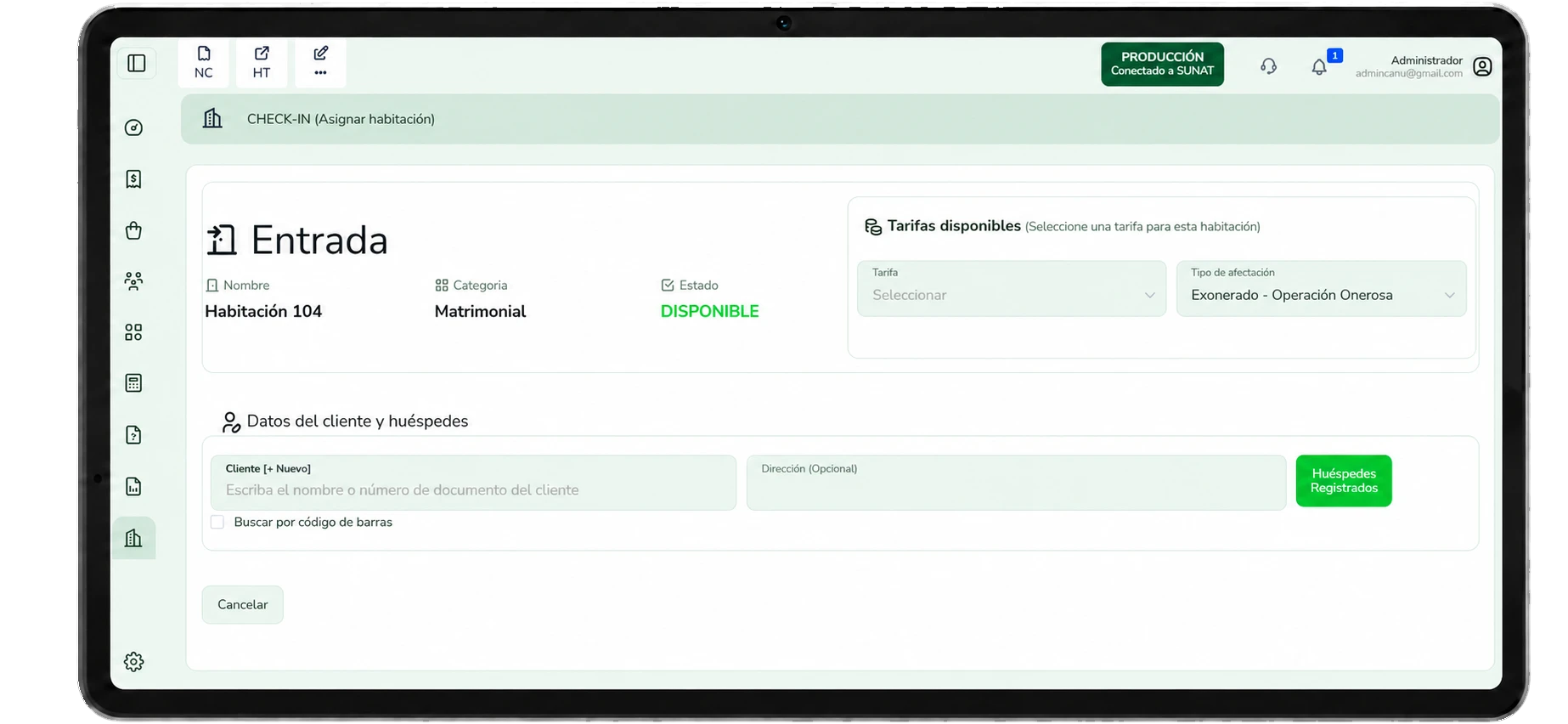Open the hotel building icon in sidebar
Screen dimensions: 1568x724
[133, 538]
